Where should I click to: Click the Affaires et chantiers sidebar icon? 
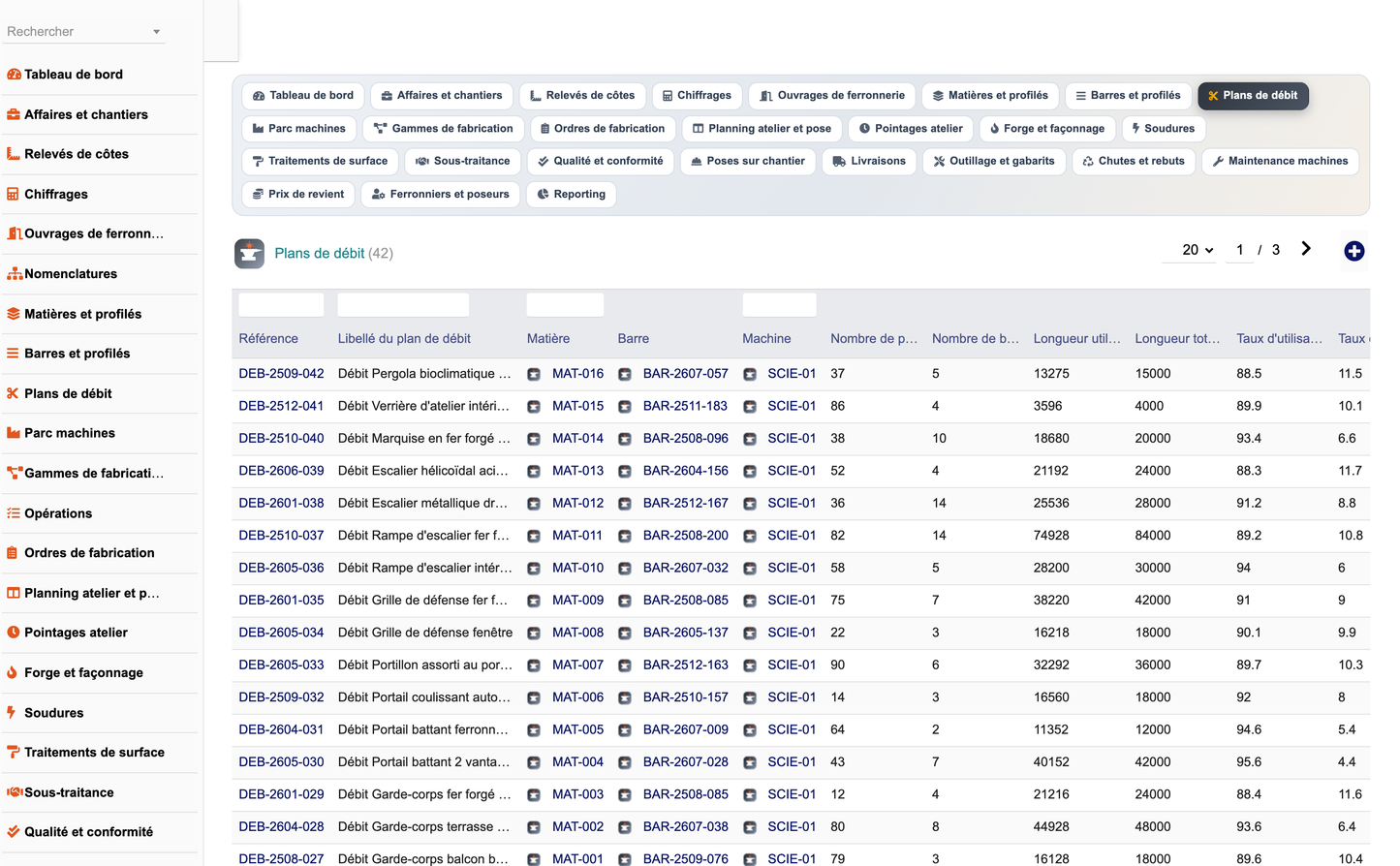pyautogui.click(x=14, y=114)
